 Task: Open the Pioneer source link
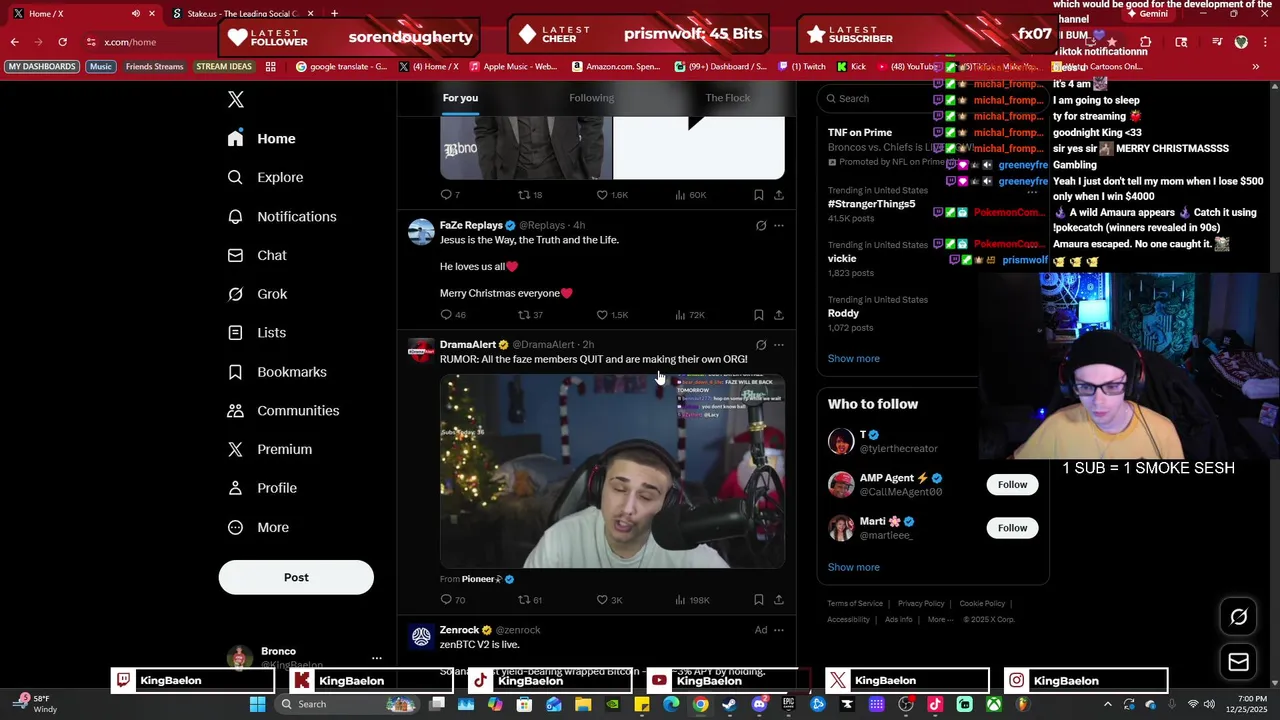(x=481, y=579)
